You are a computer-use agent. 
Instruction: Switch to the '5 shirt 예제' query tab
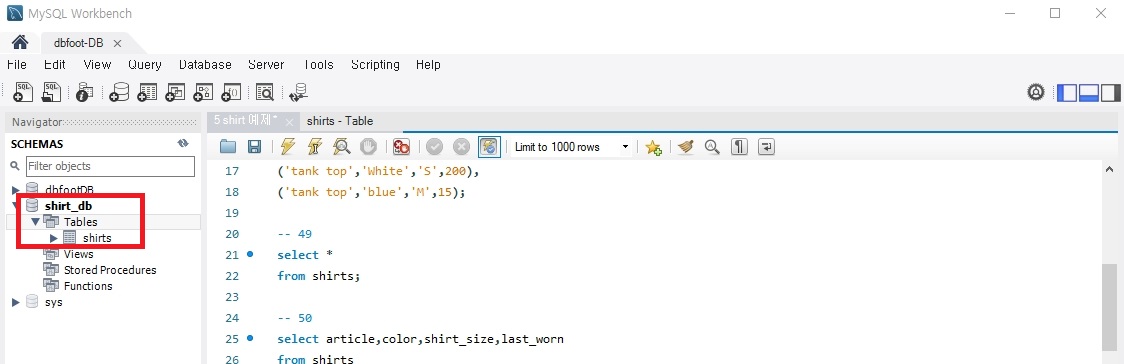pyautogui.click(x=245, y=121)
